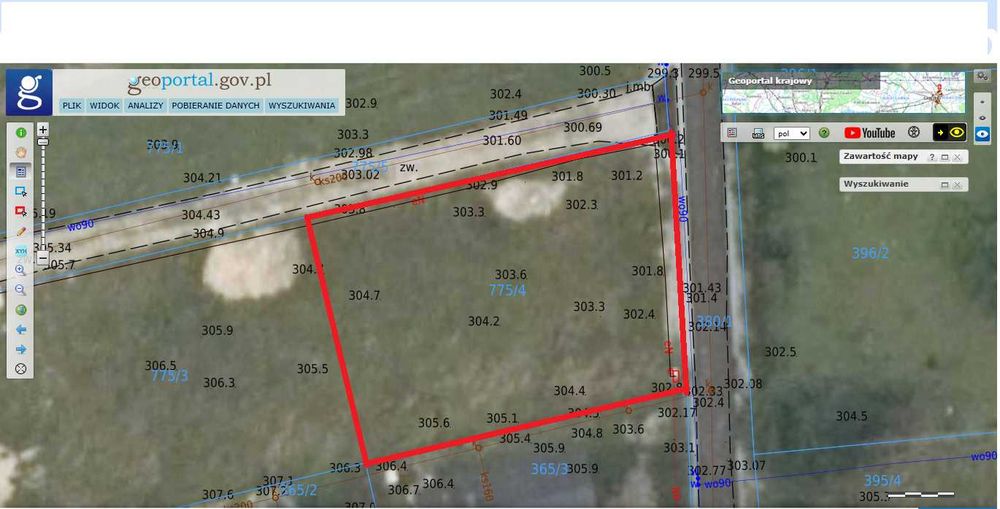Image resolution: width=1000 pixels, height=509 pixels.
Task: Toggle the blue eye visibility button
Action: [982, 135]
